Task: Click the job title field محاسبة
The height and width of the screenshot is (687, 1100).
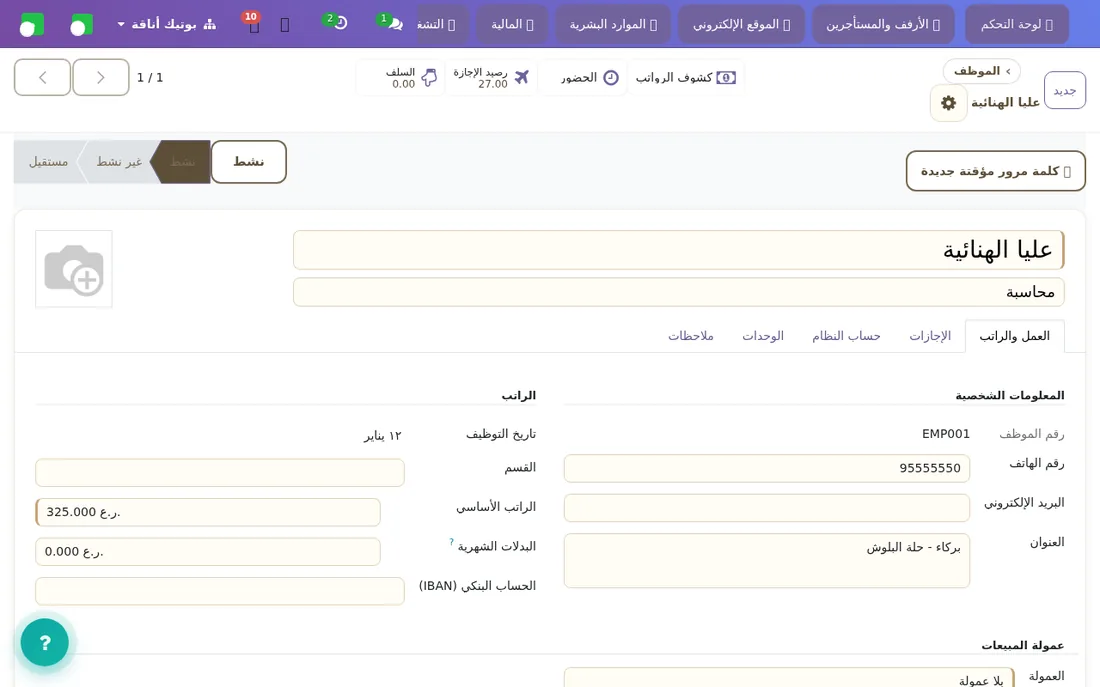Action: click(678, 292)
